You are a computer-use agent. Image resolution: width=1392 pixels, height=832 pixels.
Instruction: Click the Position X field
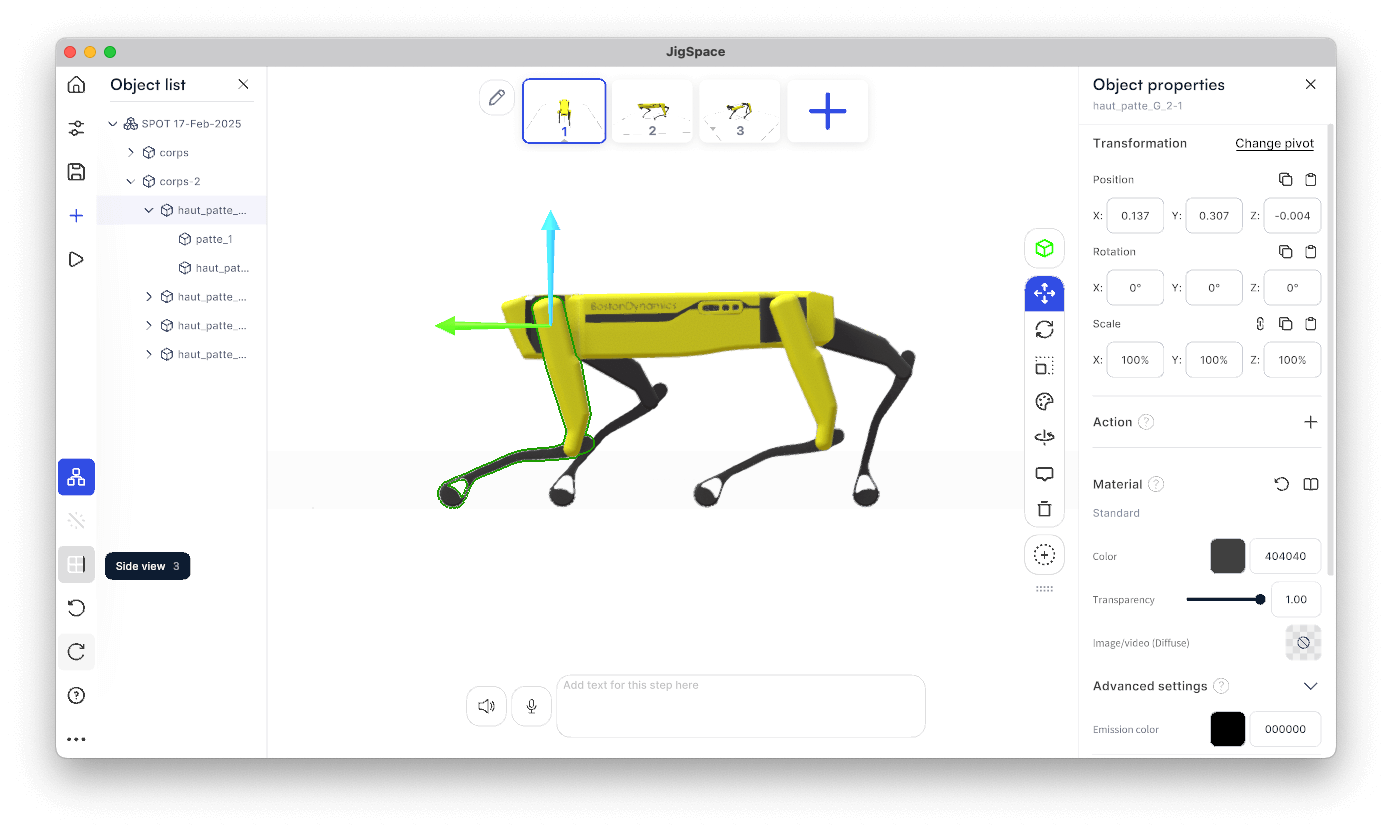tap(1135, 216)
